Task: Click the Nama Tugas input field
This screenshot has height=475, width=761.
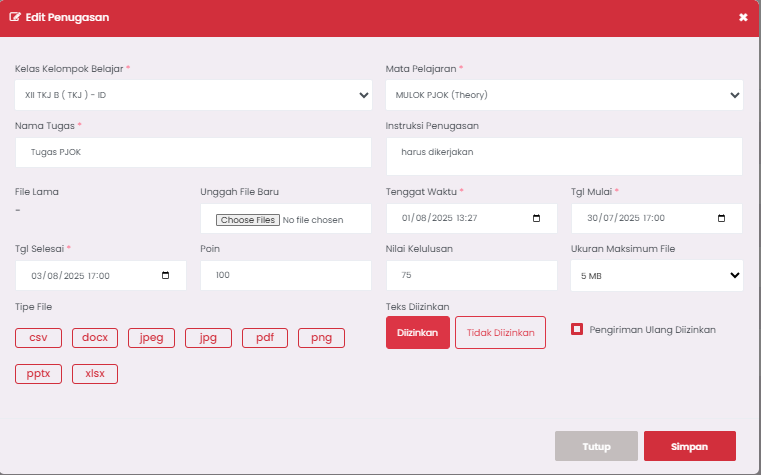Action: pos(193,153)
